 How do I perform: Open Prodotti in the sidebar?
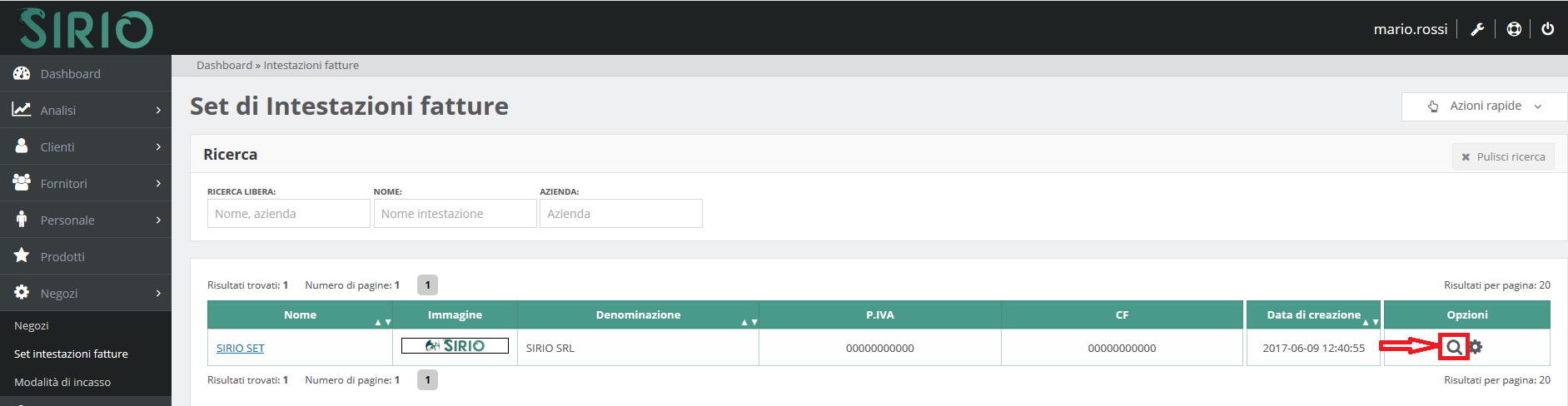(x=62, y=257)
